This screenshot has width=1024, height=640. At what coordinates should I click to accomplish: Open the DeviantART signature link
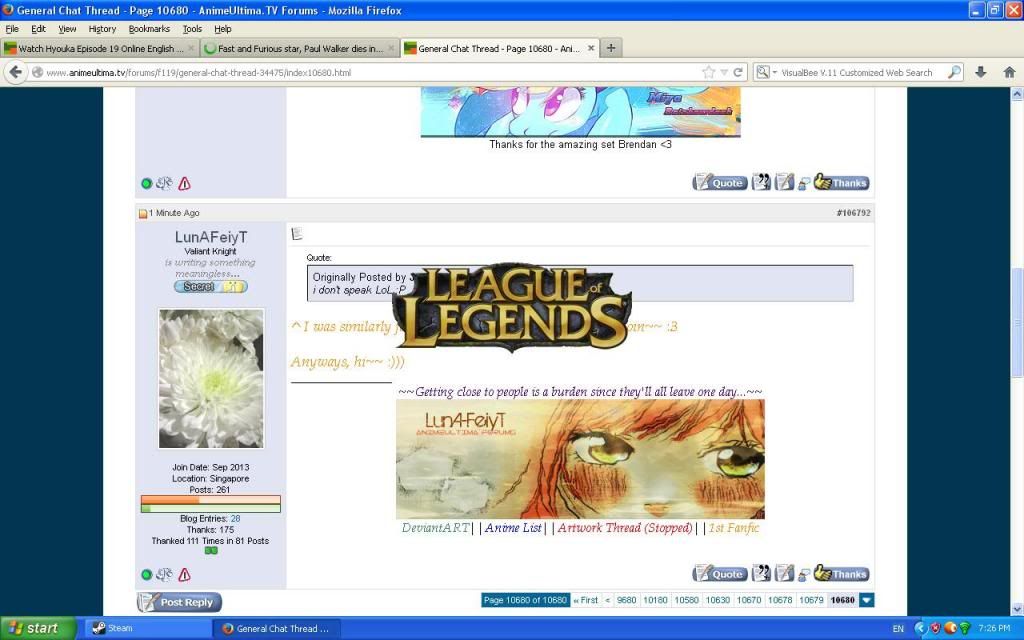click(x=435, y=528)
